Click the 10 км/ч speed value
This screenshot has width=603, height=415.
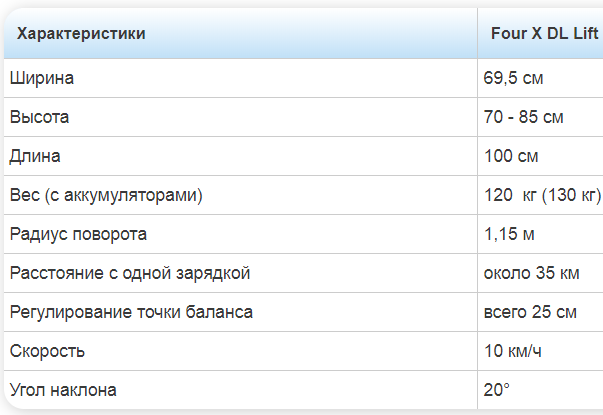coord(513,351)
